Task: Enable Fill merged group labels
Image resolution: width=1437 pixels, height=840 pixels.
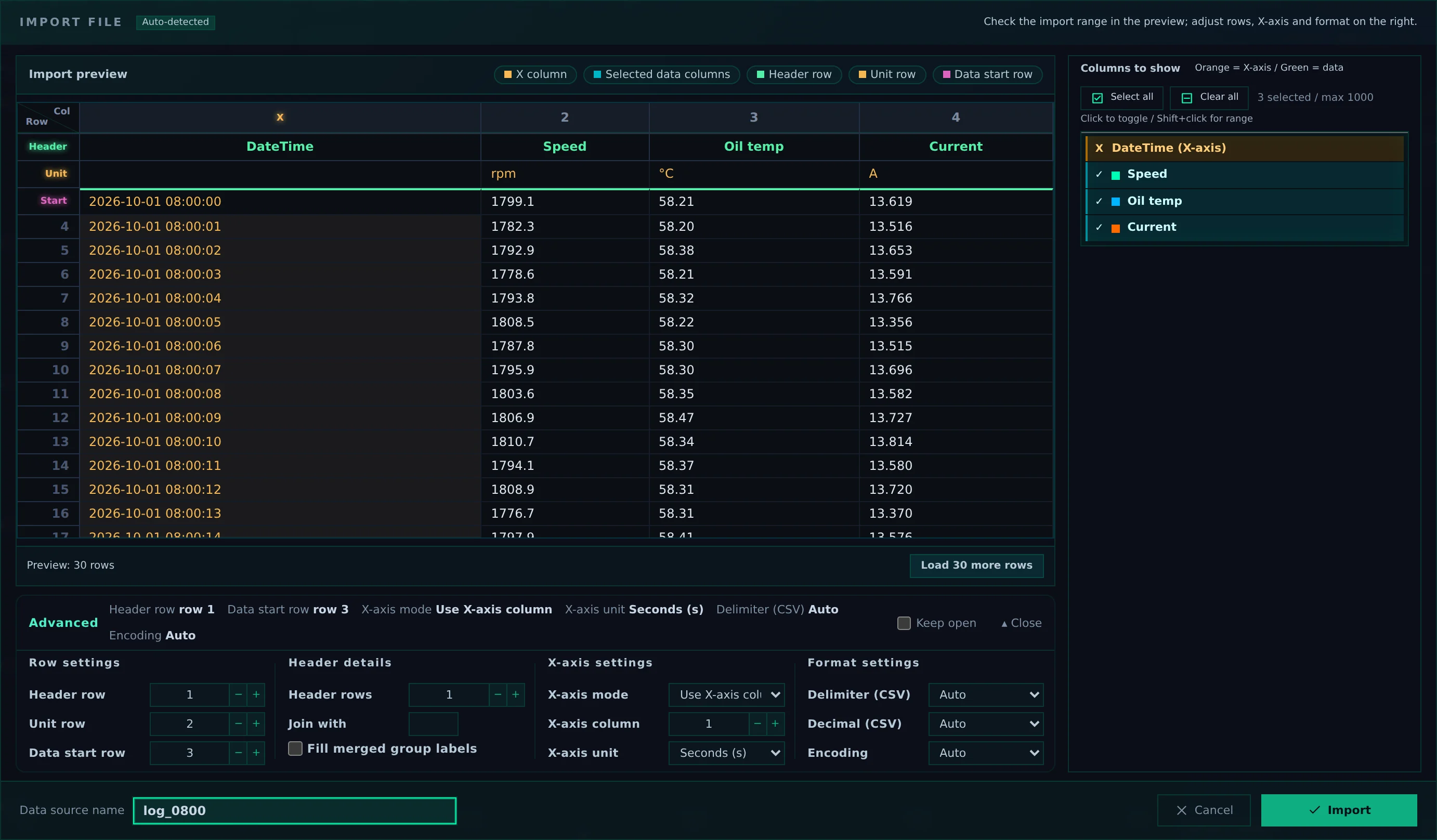Action: tap(295, 748)
